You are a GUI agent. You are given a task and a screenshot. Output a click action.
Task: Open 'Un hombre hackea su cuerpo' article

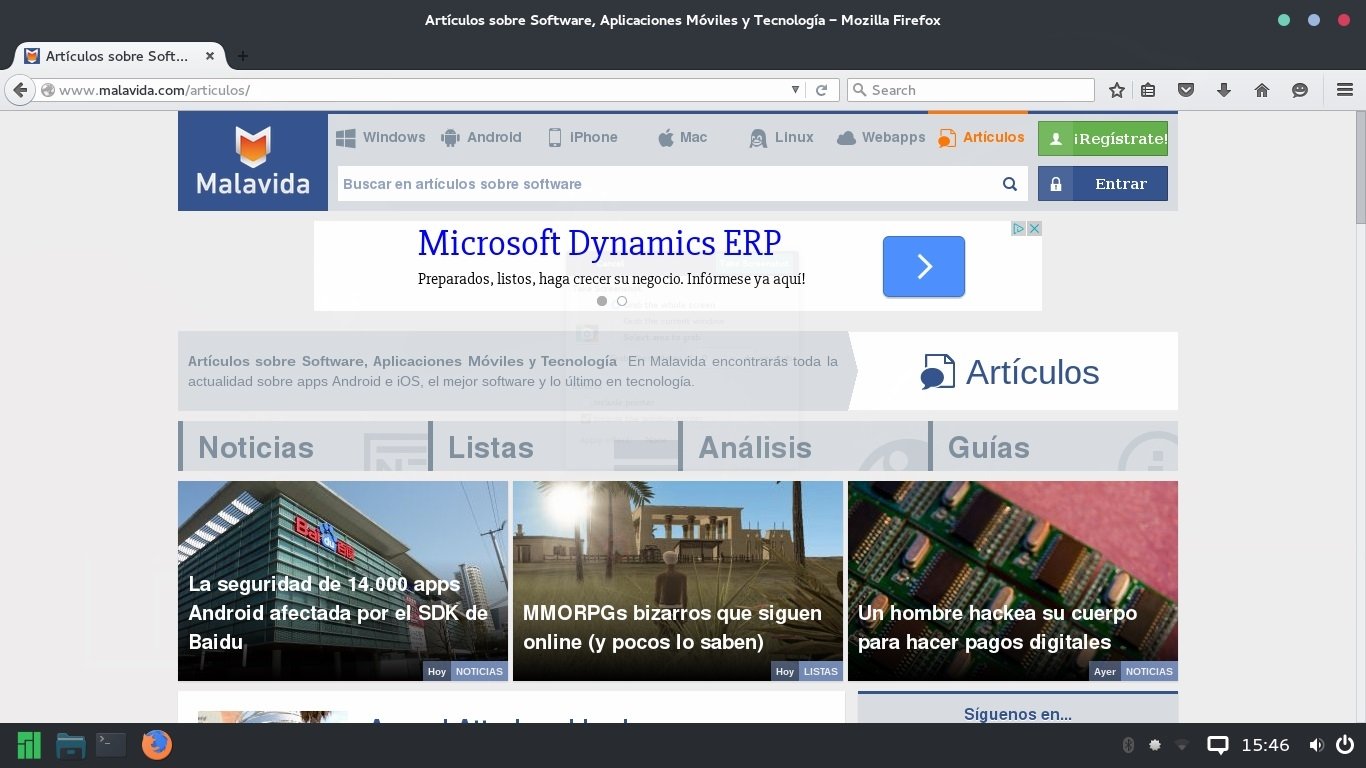1013,581
